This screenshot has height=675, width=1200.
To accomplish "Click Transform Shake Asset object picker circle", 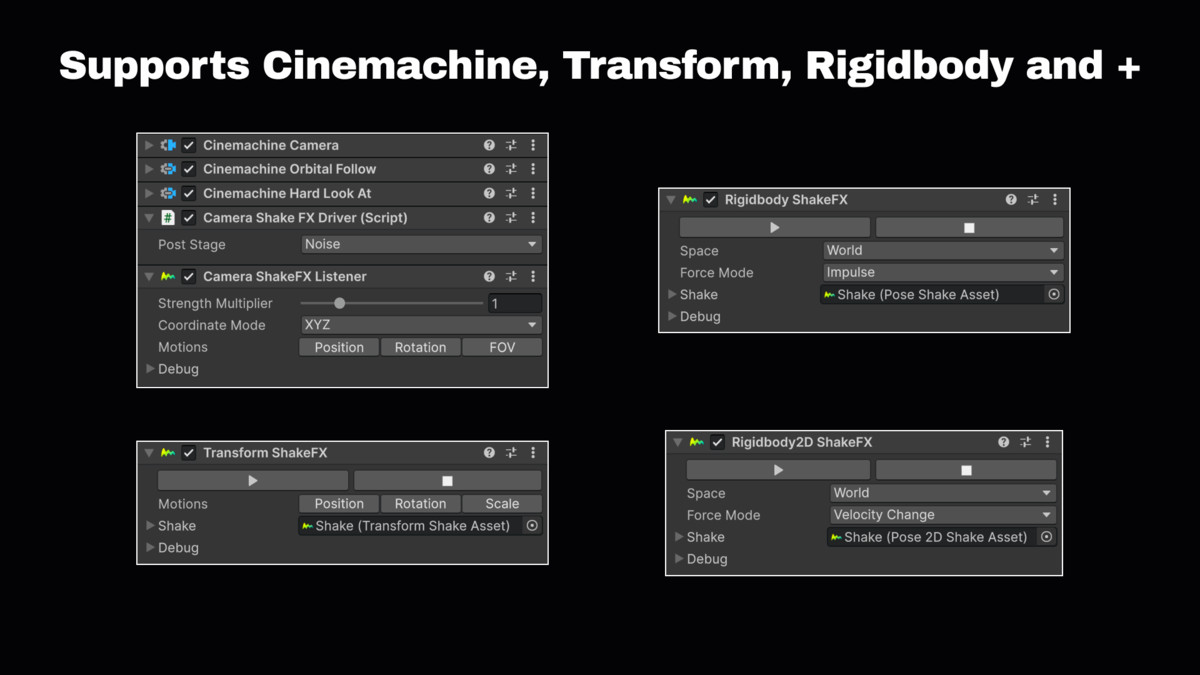I will point(532,525).
